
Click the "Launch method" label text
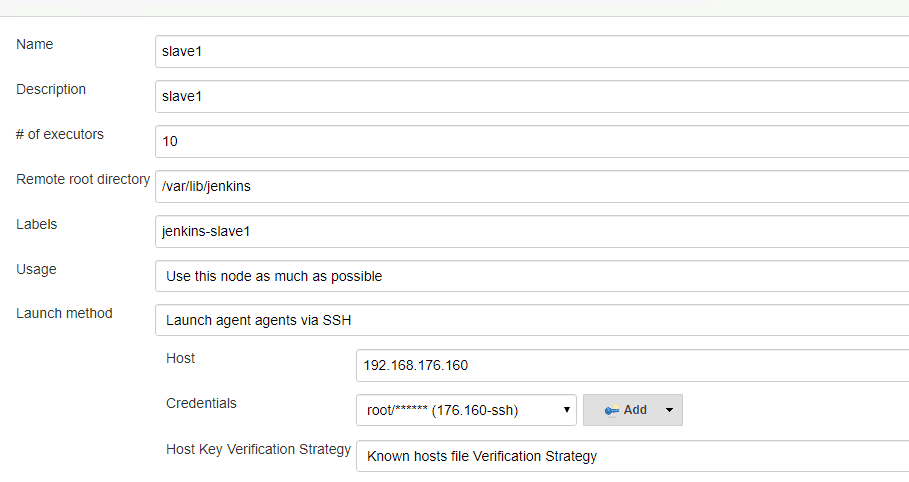(64, 313)
